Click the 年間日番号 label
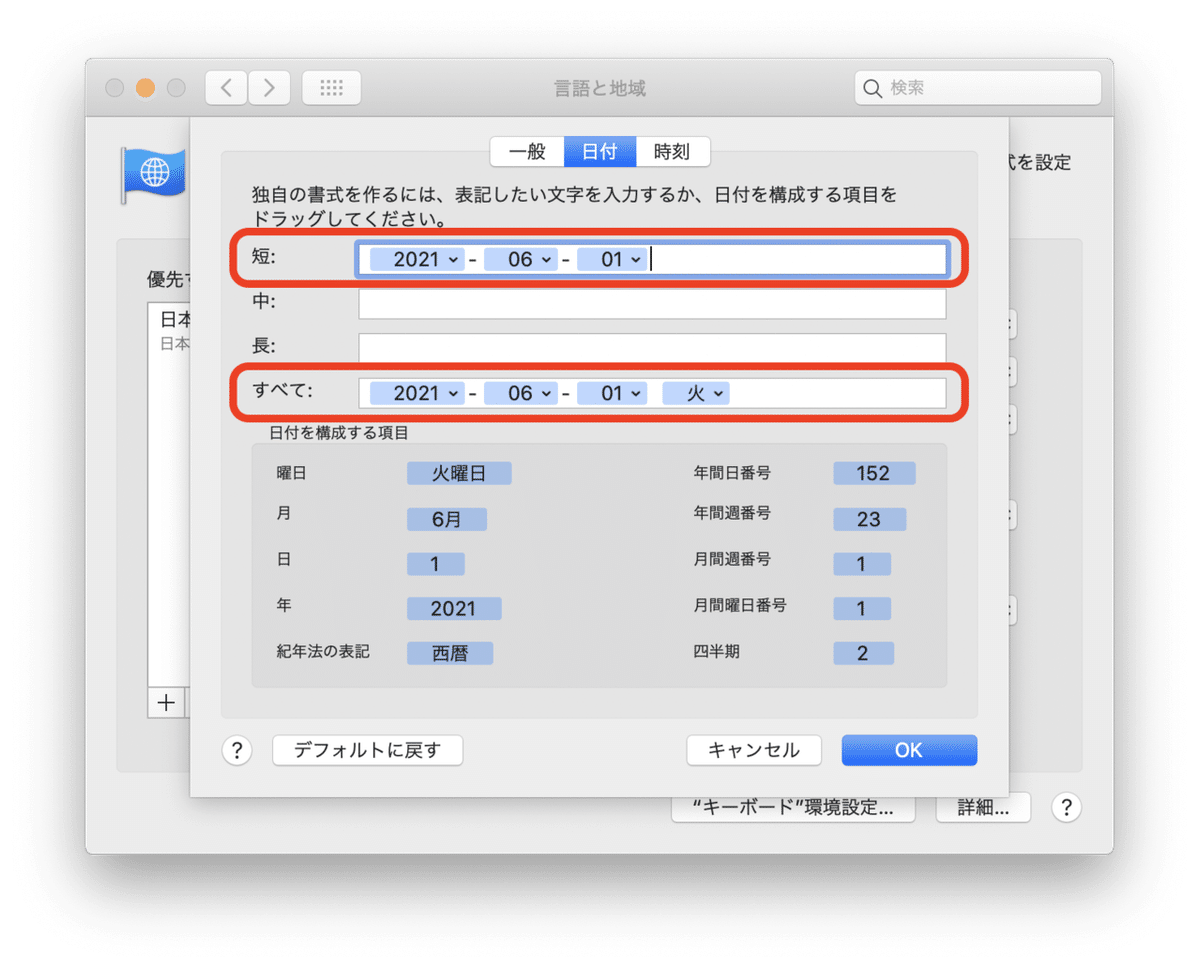 pos(732,472)
